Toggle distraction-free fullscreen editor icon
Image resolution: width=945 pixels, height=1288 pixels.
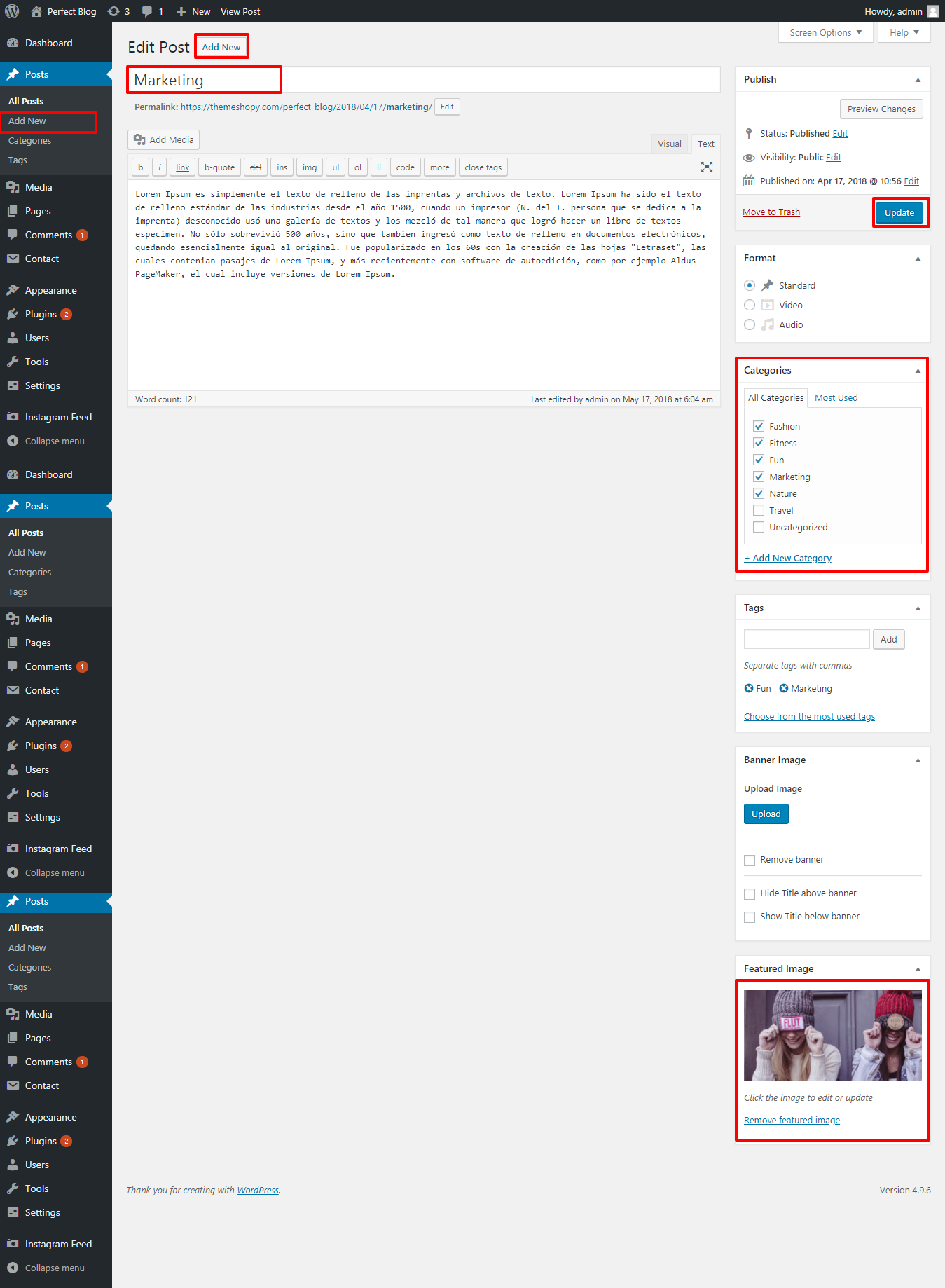point(706,167)
